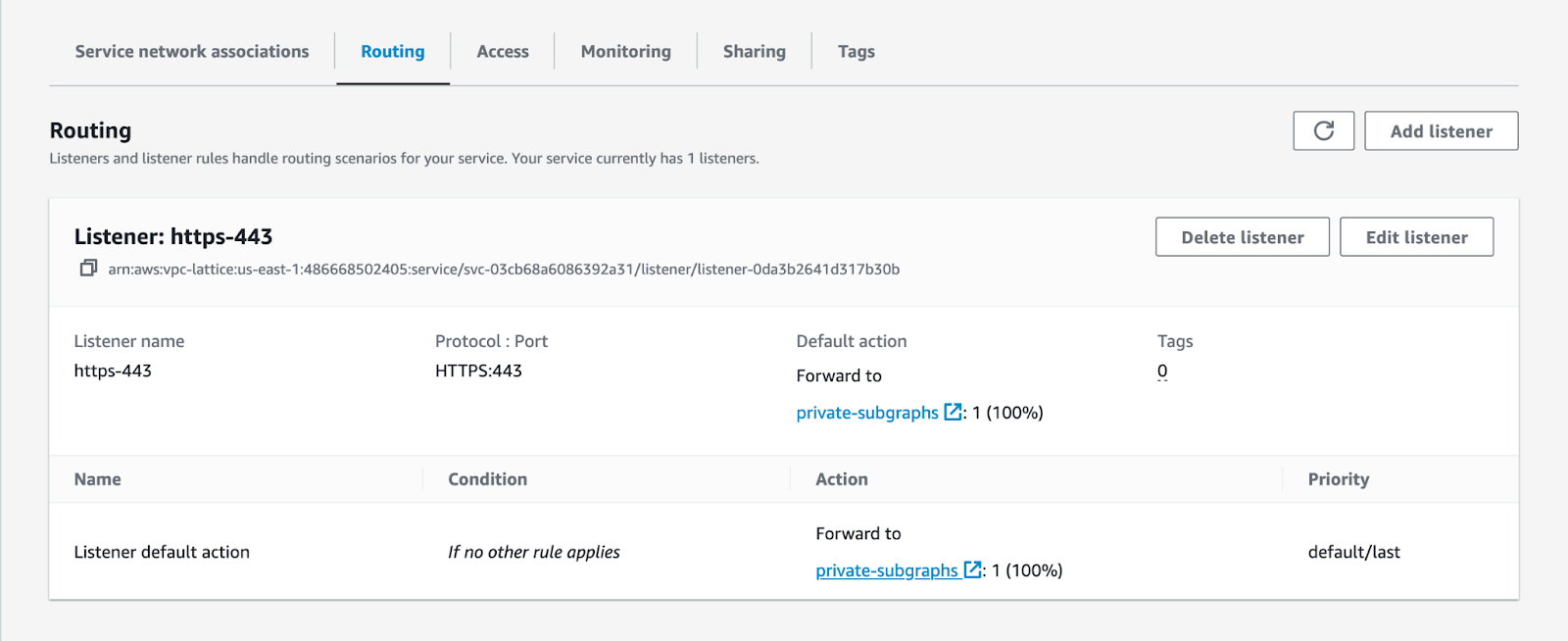Edit the https-443 listener
This screenshot has height=641, width=1568.
pyautogui.click(x=1417, y=237)
